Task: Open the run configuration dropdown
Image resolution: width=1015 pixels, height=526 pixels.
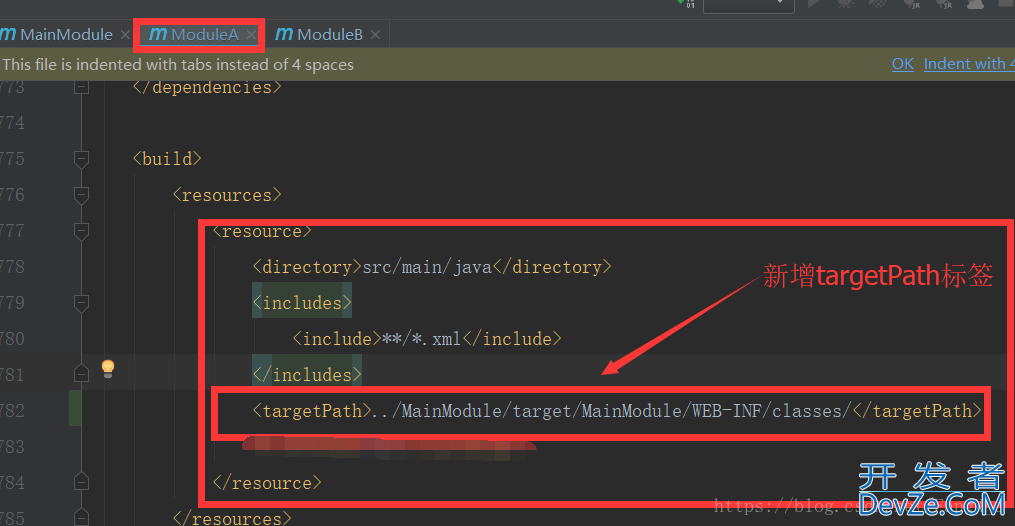Action: pyautogui.click(x=748, y=6)
